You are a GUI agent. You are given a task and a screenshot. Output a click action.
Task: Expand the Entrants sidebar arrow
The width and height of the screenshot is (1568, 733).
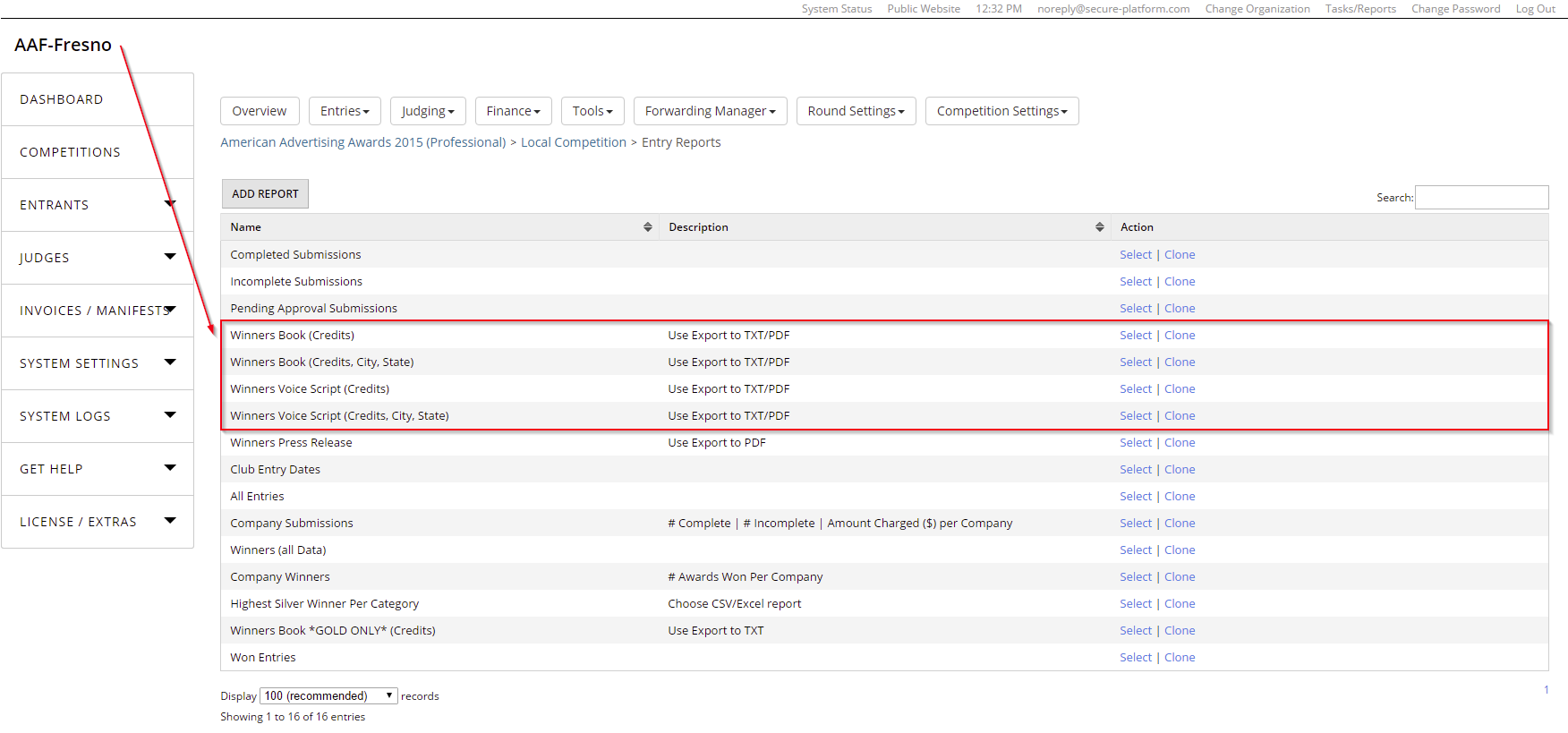click(x=170, y=204)
